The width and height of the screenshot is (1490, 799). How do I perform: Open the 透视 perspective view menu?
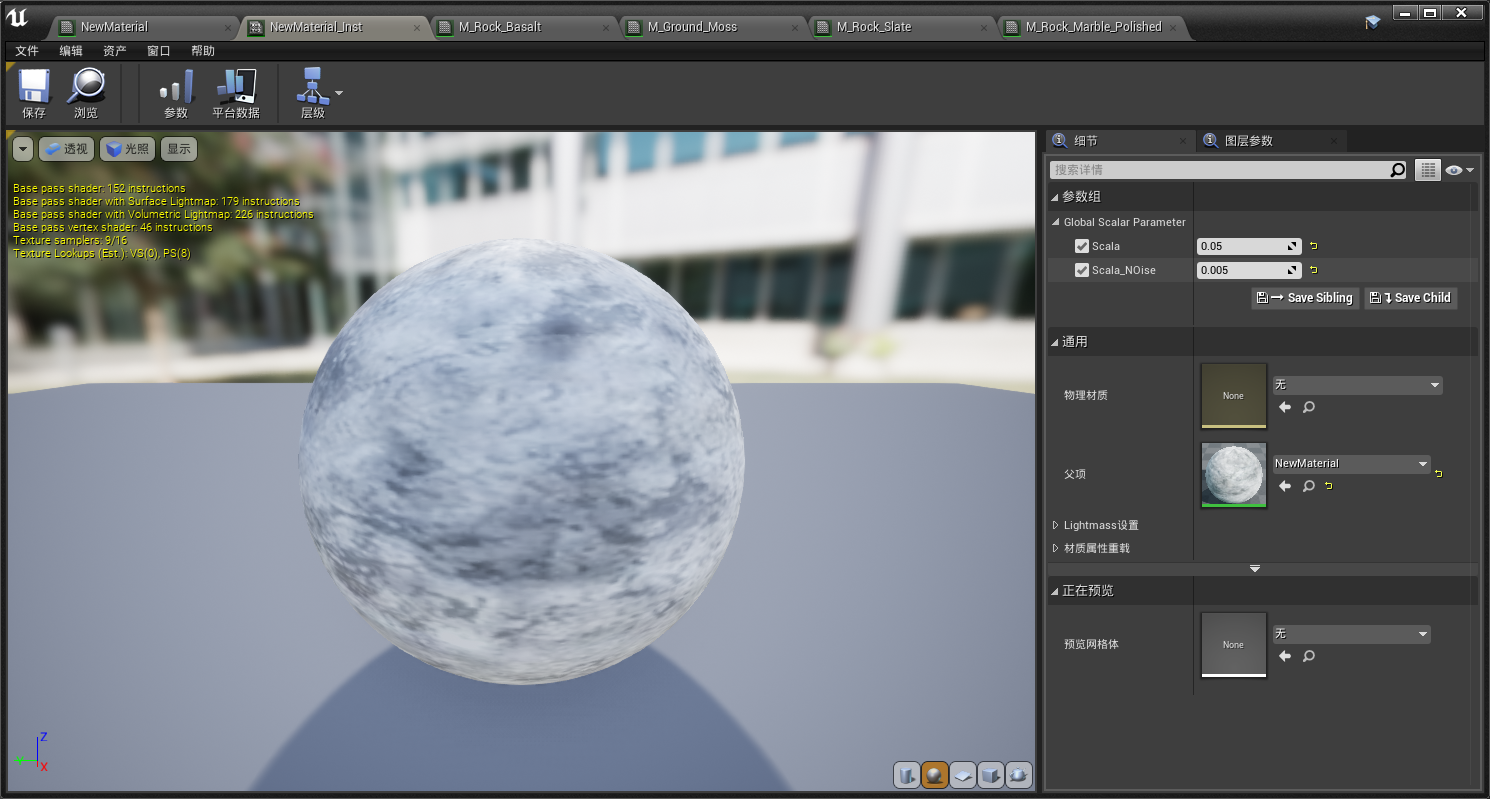[x=66, y=149]
